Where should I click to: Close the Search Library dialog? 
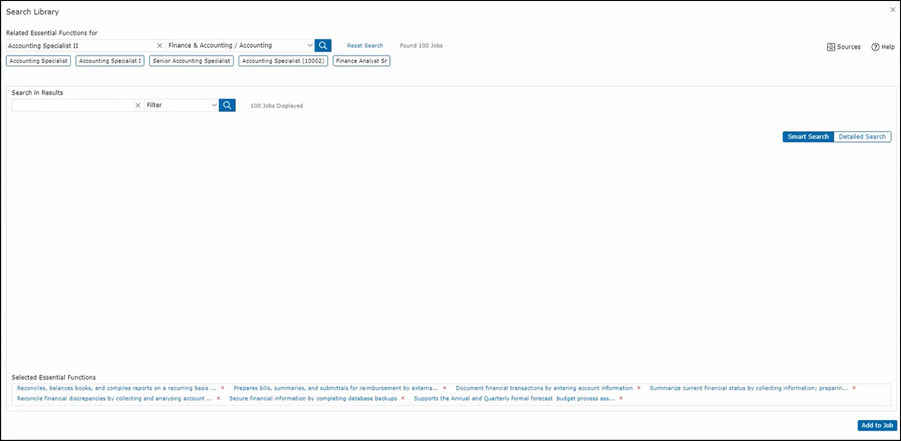892,10
